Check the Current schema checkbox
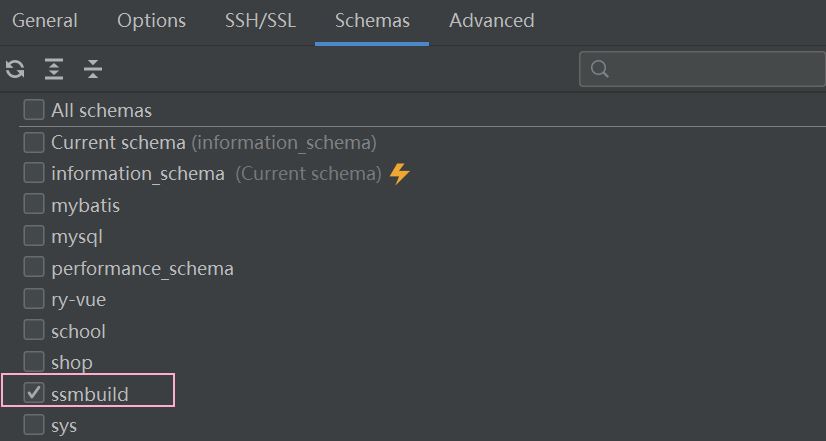The image size is (826, 441). pyautogui.click(x=35, y=142)
